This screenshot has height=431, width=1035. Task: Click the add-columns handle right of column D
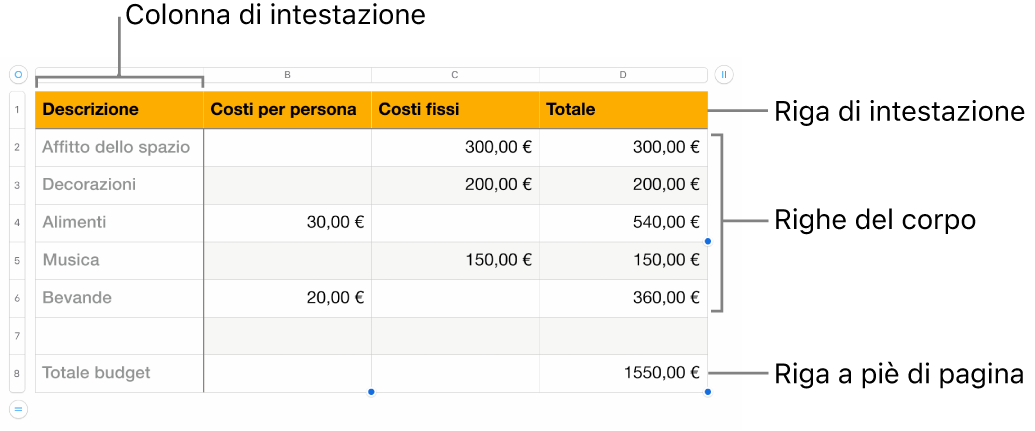click(x=724, y=74)
